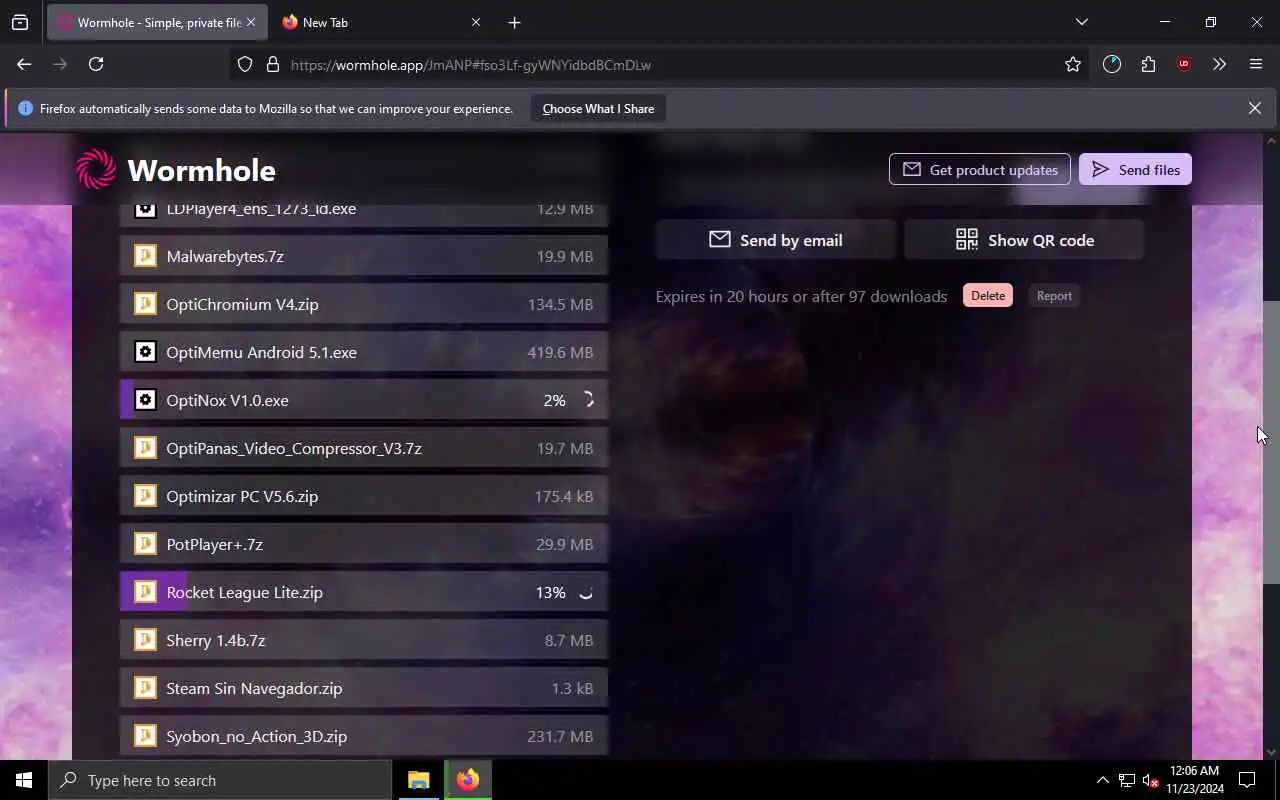Viewport: 1280px width, 800px height.
Task: Close the Wormhole tab
Action: pyautogui.click(x=251, y=22)
